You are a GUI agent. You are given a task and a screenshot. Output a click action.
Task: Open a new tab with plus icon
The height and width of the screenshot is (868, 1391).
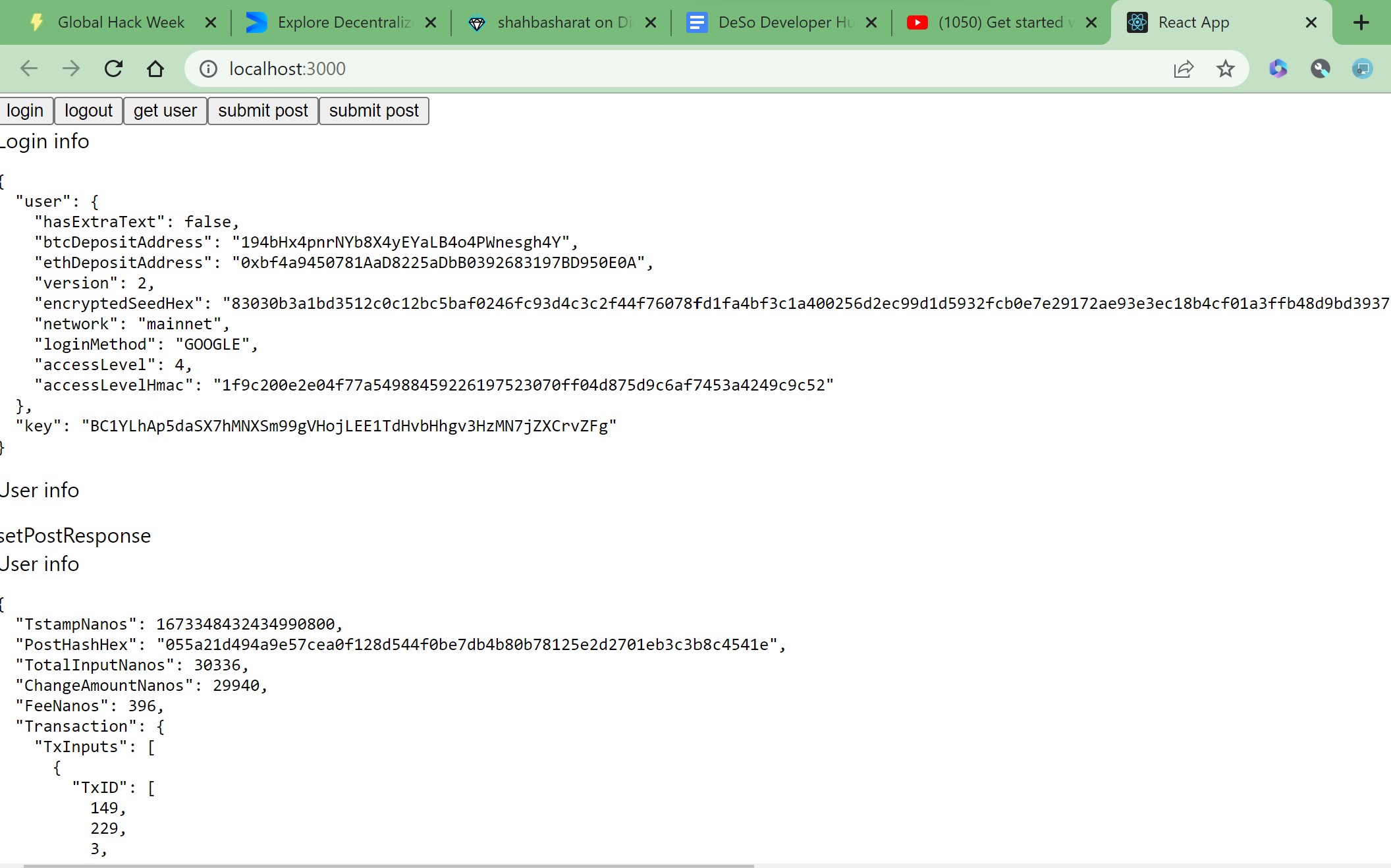tap(1361, 22)
